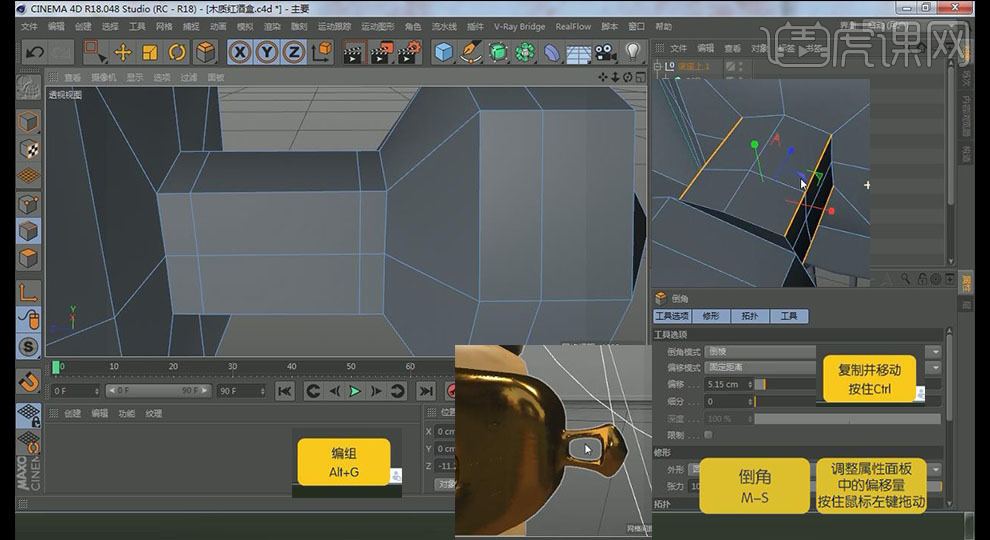Switch to the 修形 tab
The image size is (990, 540).
tap(711, 316)
